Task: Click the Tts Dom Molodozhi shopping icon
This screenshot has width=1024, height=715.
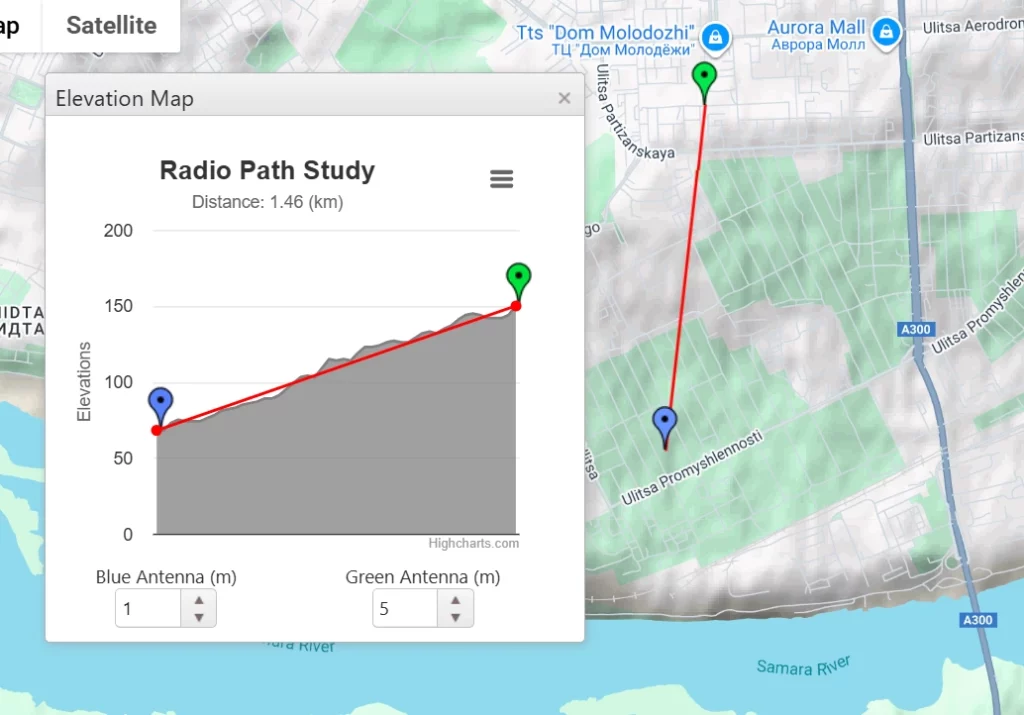Action: (x=715, y=38)
